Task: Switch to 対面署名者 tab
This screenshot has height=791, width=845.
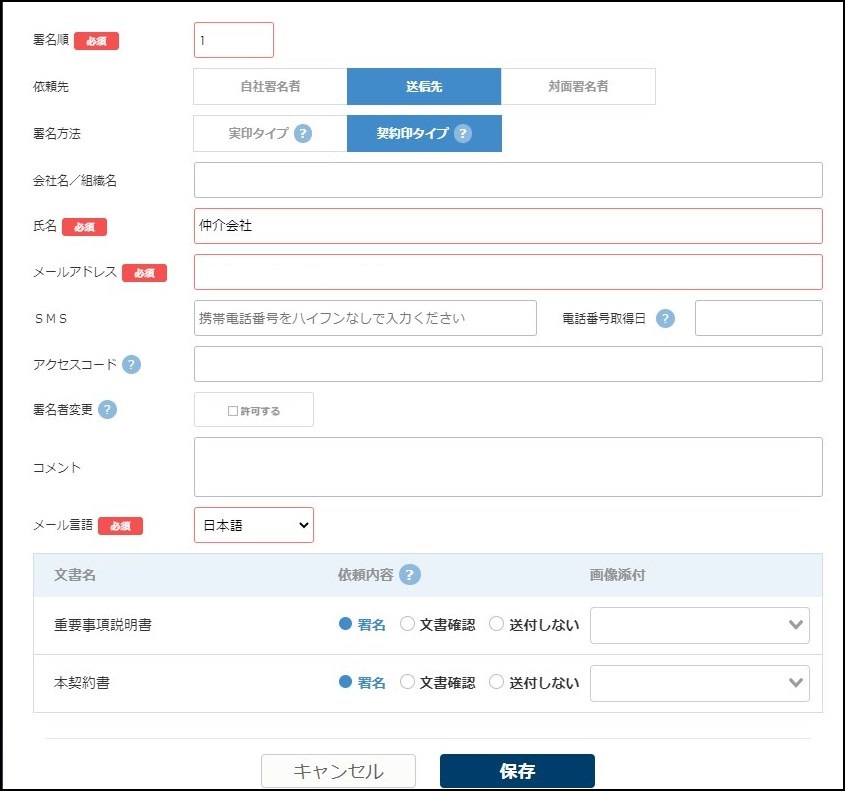Action: (578, 87)
